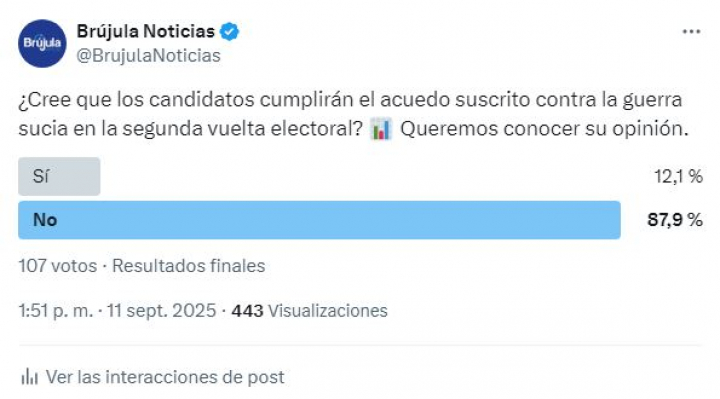Click the Brújula Noticias display name

(146, 31)
